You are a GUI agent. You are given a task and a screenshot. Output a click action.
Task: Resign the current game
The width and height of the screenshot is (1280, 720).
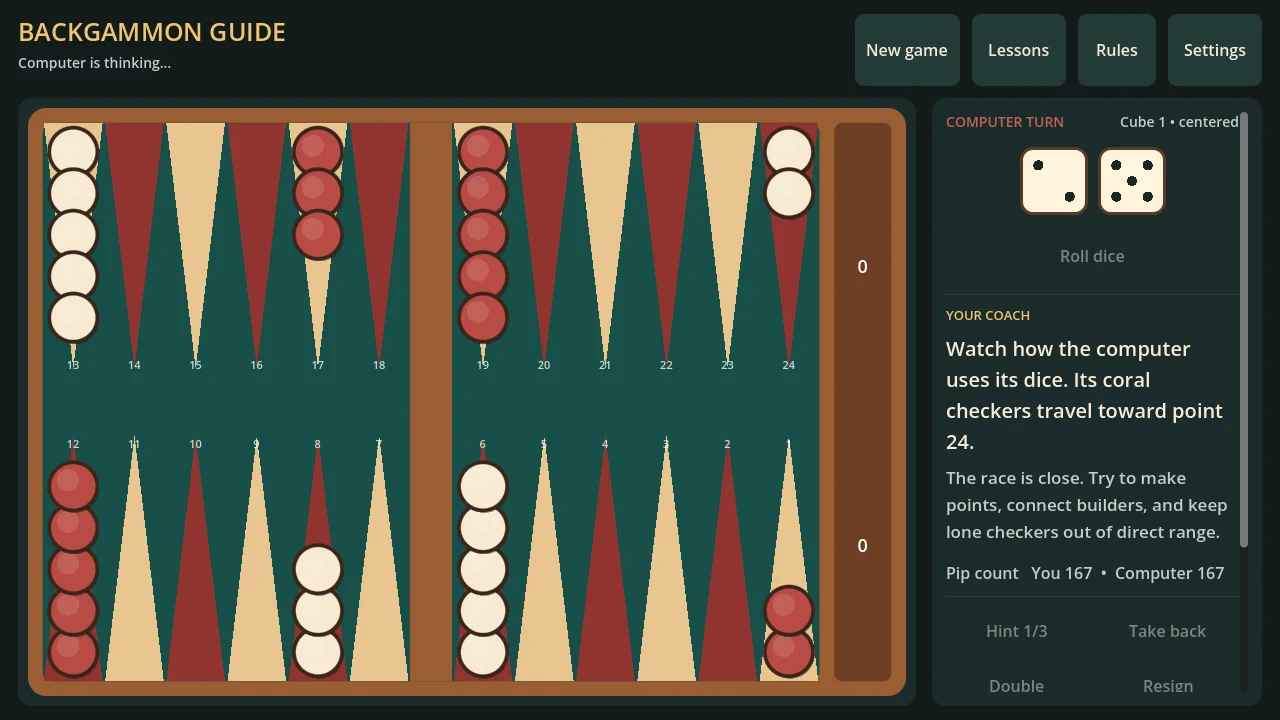pyautogui.click(x=1167, y=686)
